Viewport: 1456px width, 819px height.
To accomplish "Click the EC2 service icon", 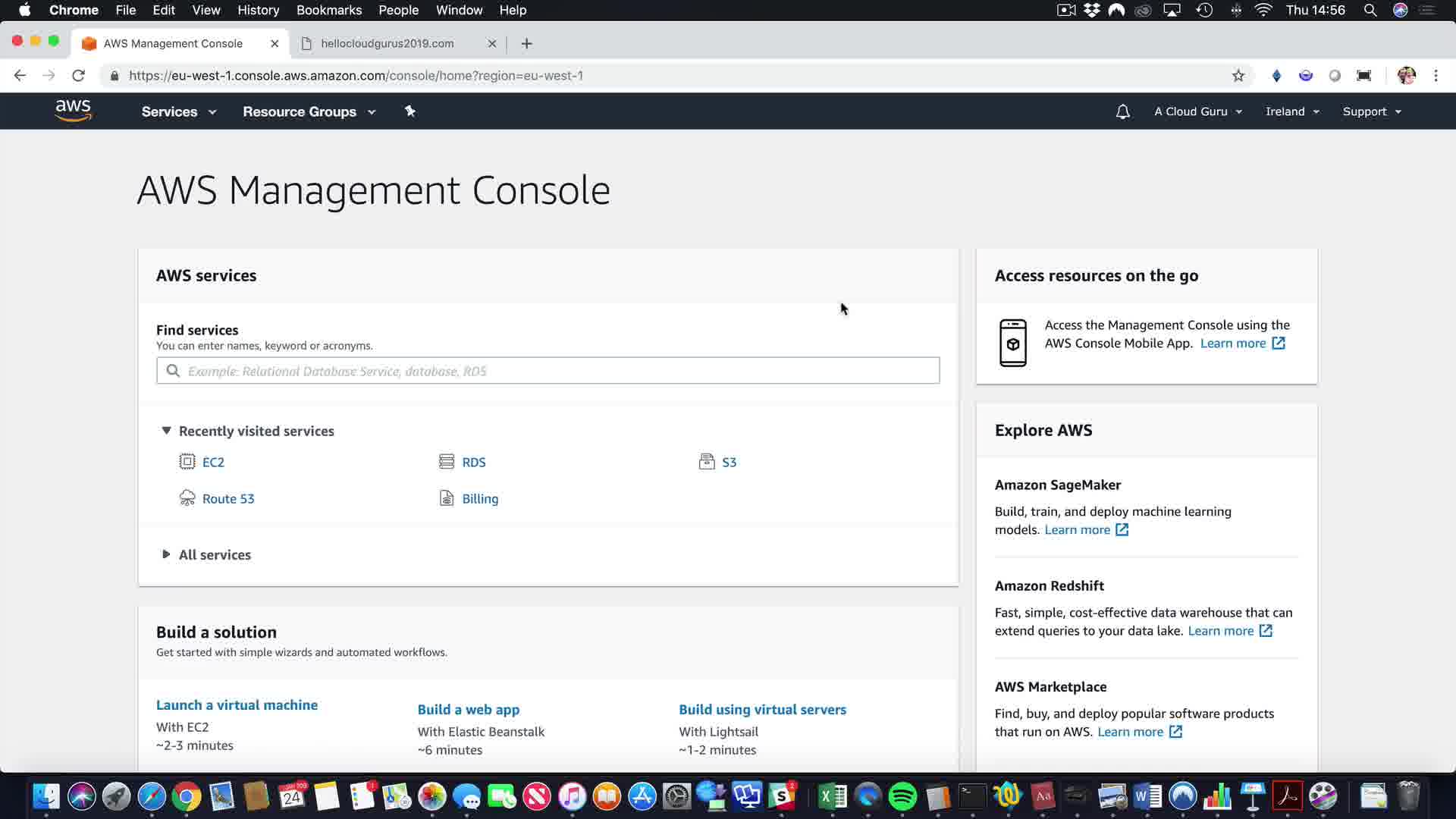I will coord(187,462).
